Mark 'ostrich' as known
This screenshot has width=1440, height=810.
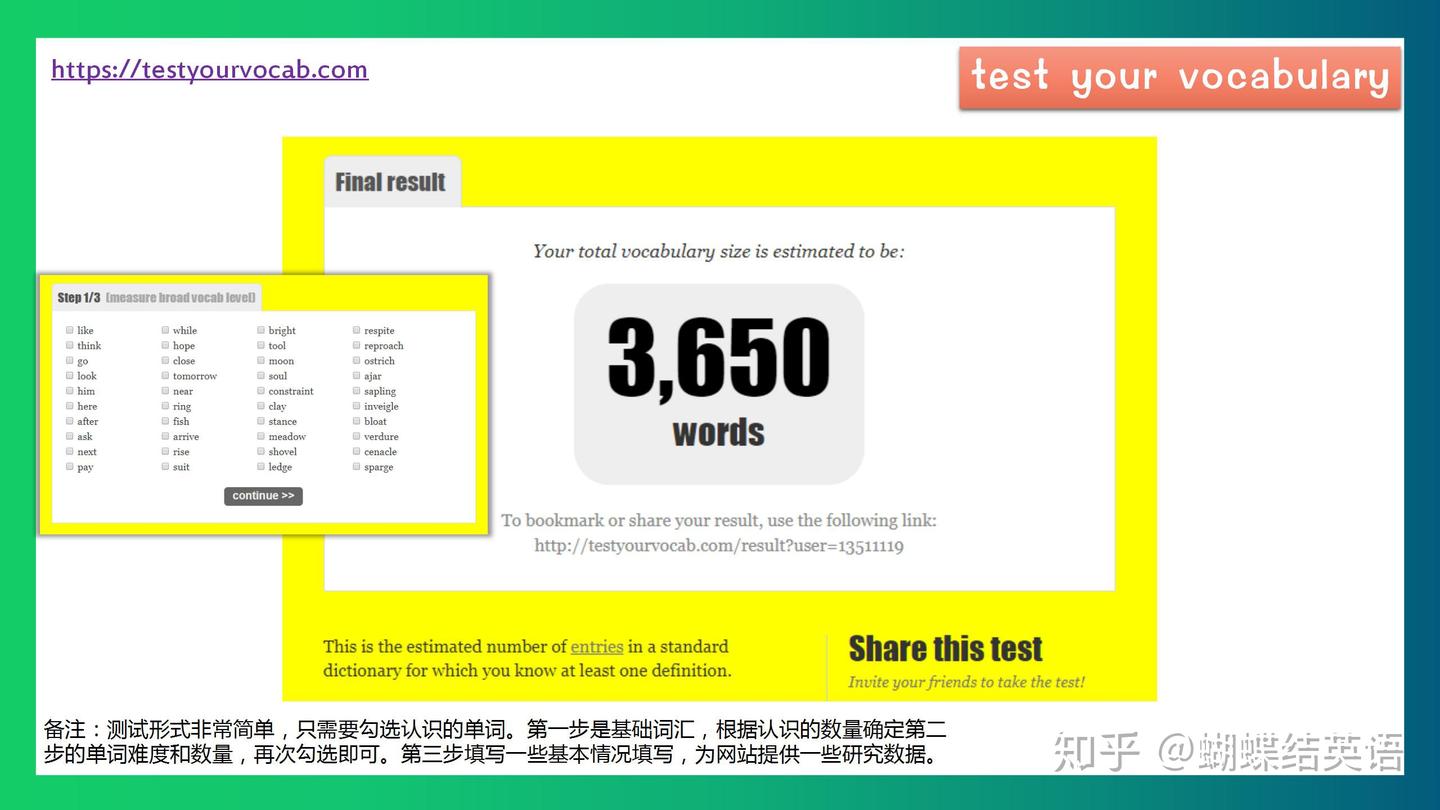pyautogui.click(x=356, y=360)
